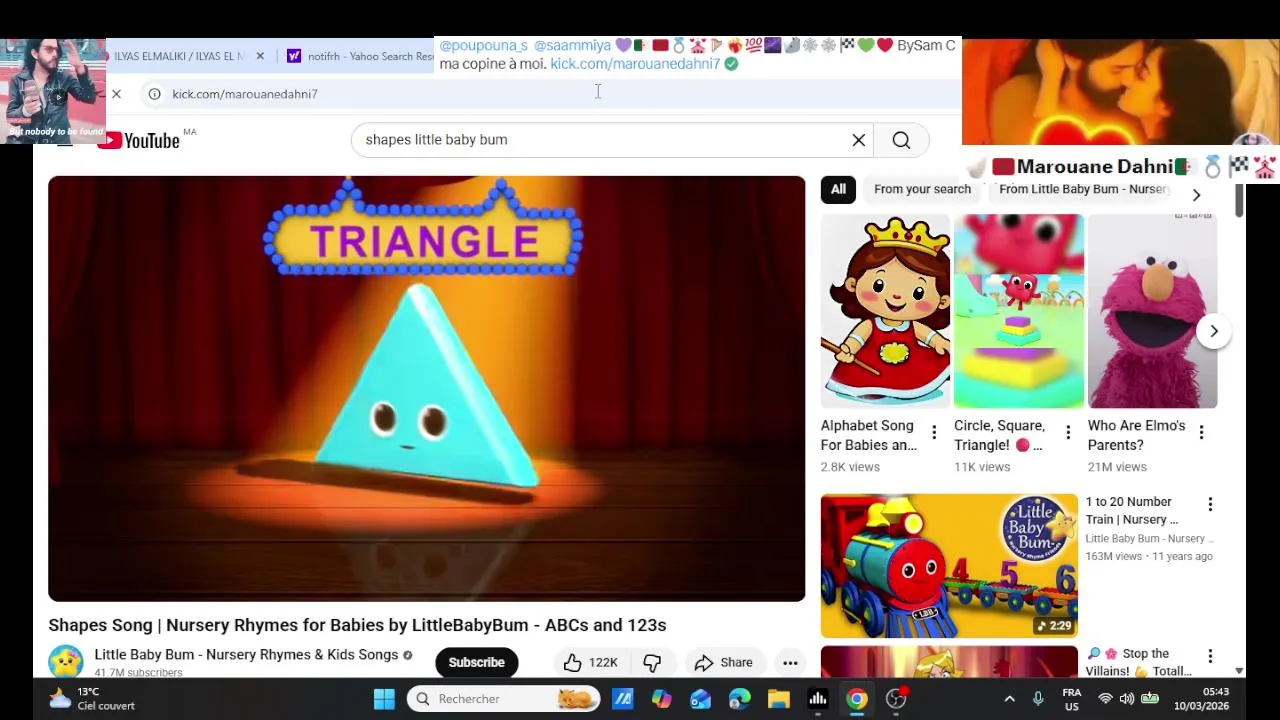Open Little Baby Bum - Nursery Rhymes channel name
Screen dimensions: 1280x720
click(246, 655)
